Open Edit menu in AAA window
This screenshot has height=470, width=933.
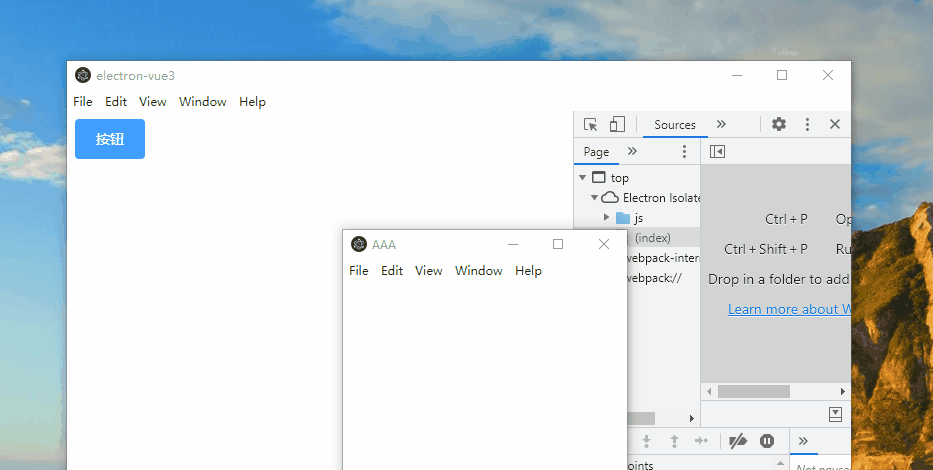(392, 271)
